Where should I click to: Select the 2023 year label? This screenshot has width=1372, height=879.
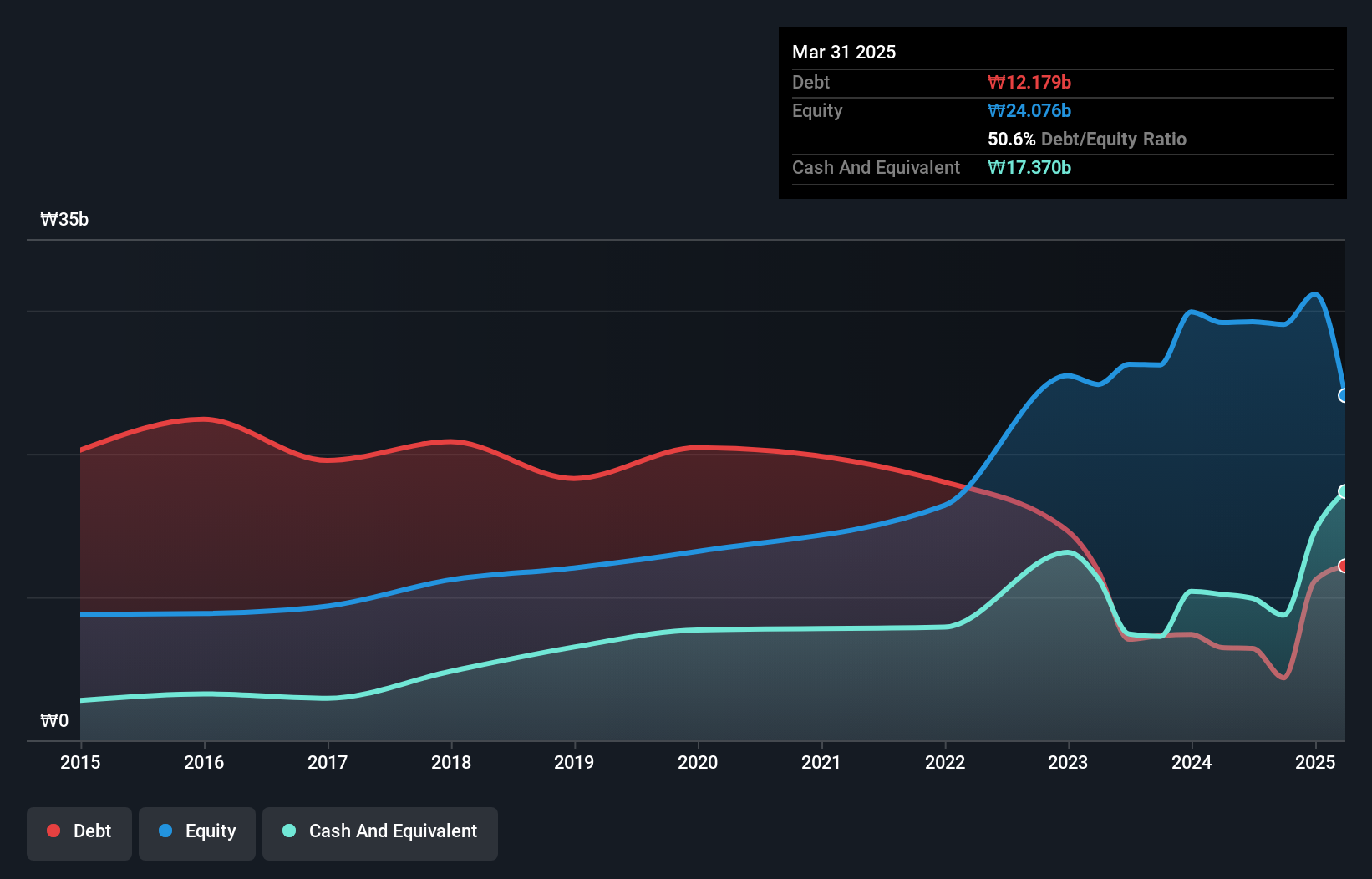click(1067, 762)
